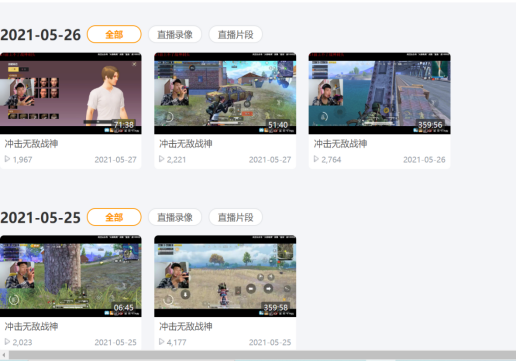Click the 2021-05-25 date under the 4,177-view video

[270, 342]
